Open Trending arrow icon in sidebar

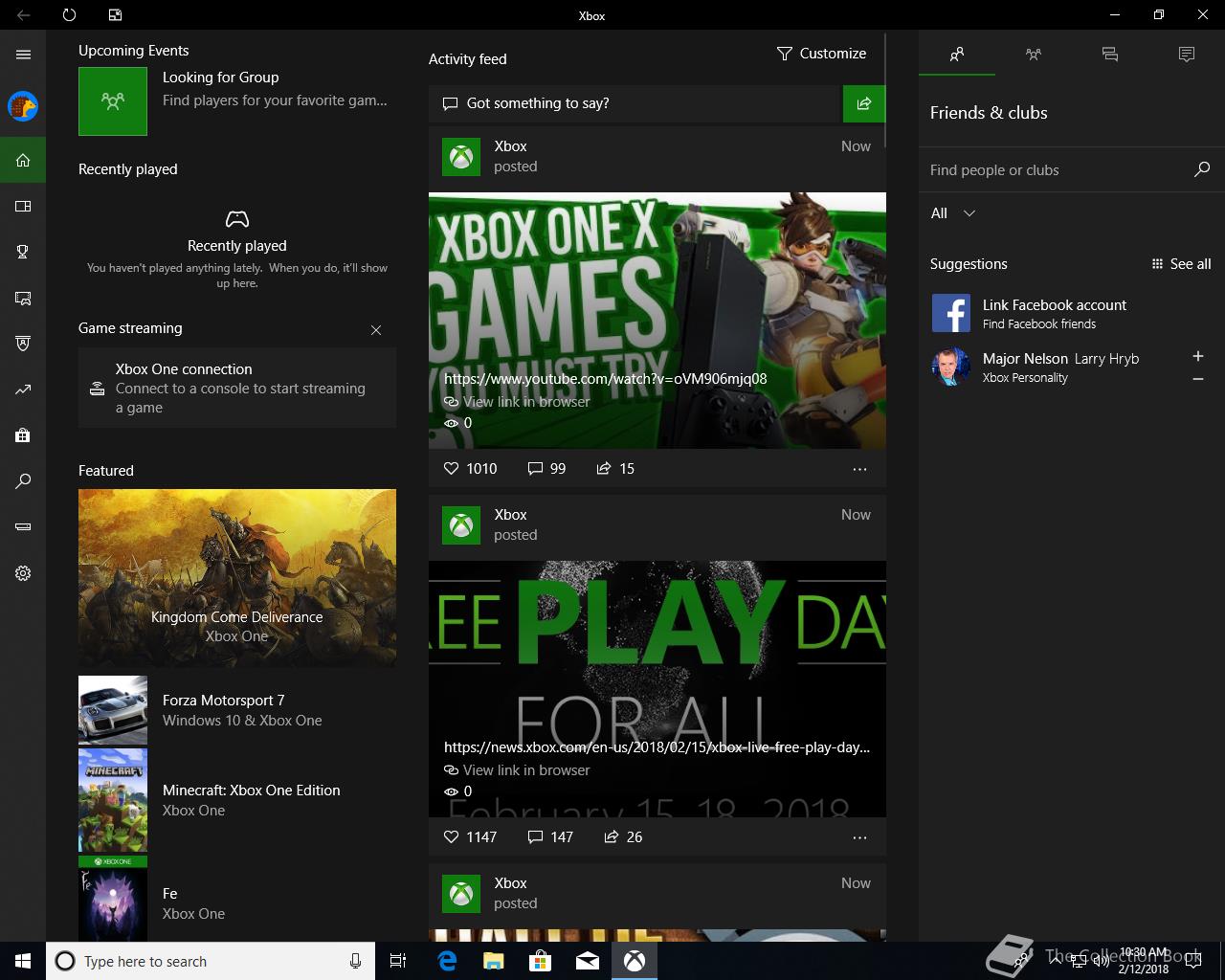23,390
